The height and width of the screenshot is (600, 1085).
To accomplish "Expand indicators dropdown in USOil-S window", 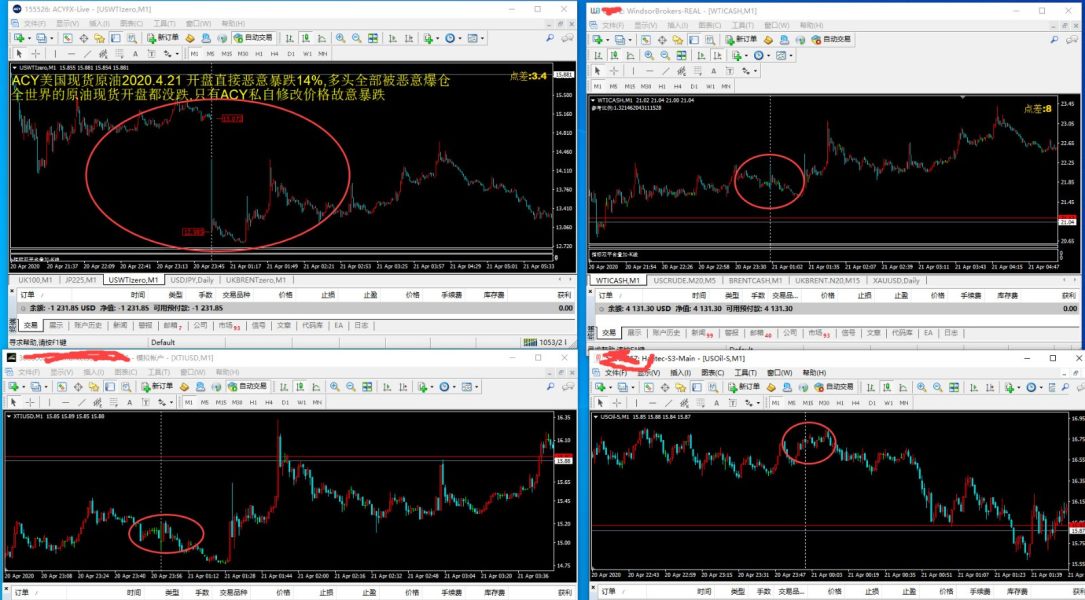I will pos(1019,387).
